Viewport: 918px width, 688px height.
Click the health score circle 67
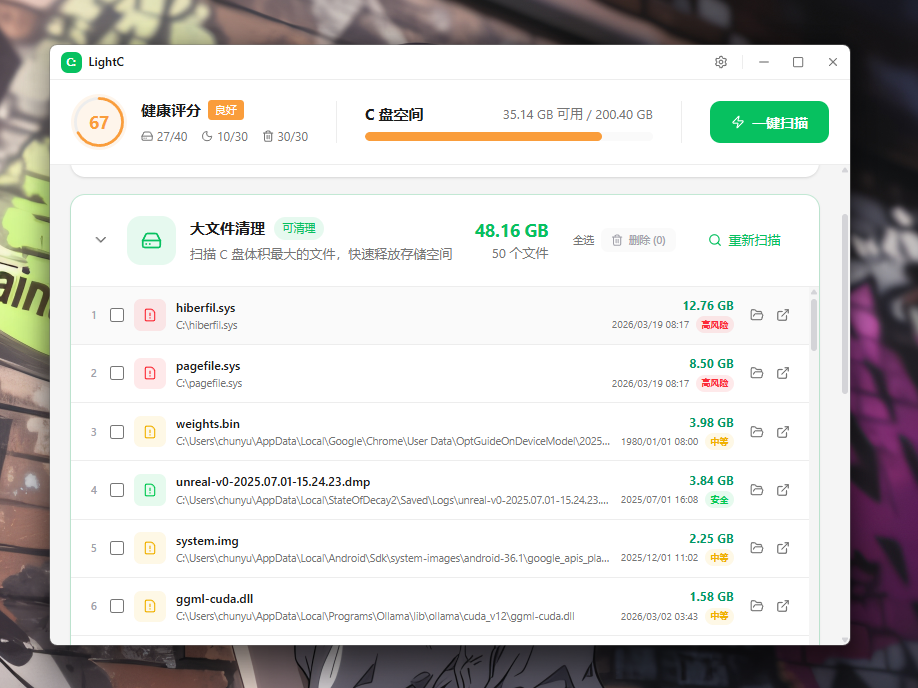coord(99,122)
